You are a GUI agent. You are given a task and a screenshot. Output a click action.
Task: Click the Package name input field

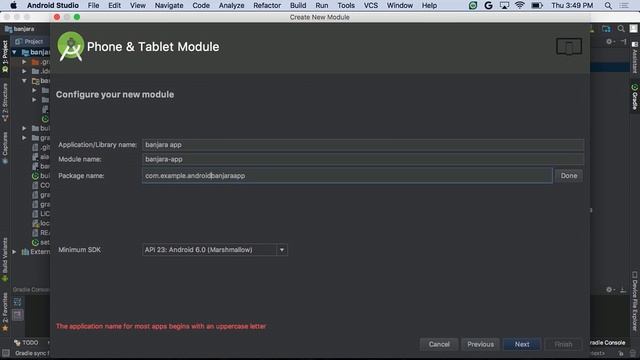pos(347,176)
